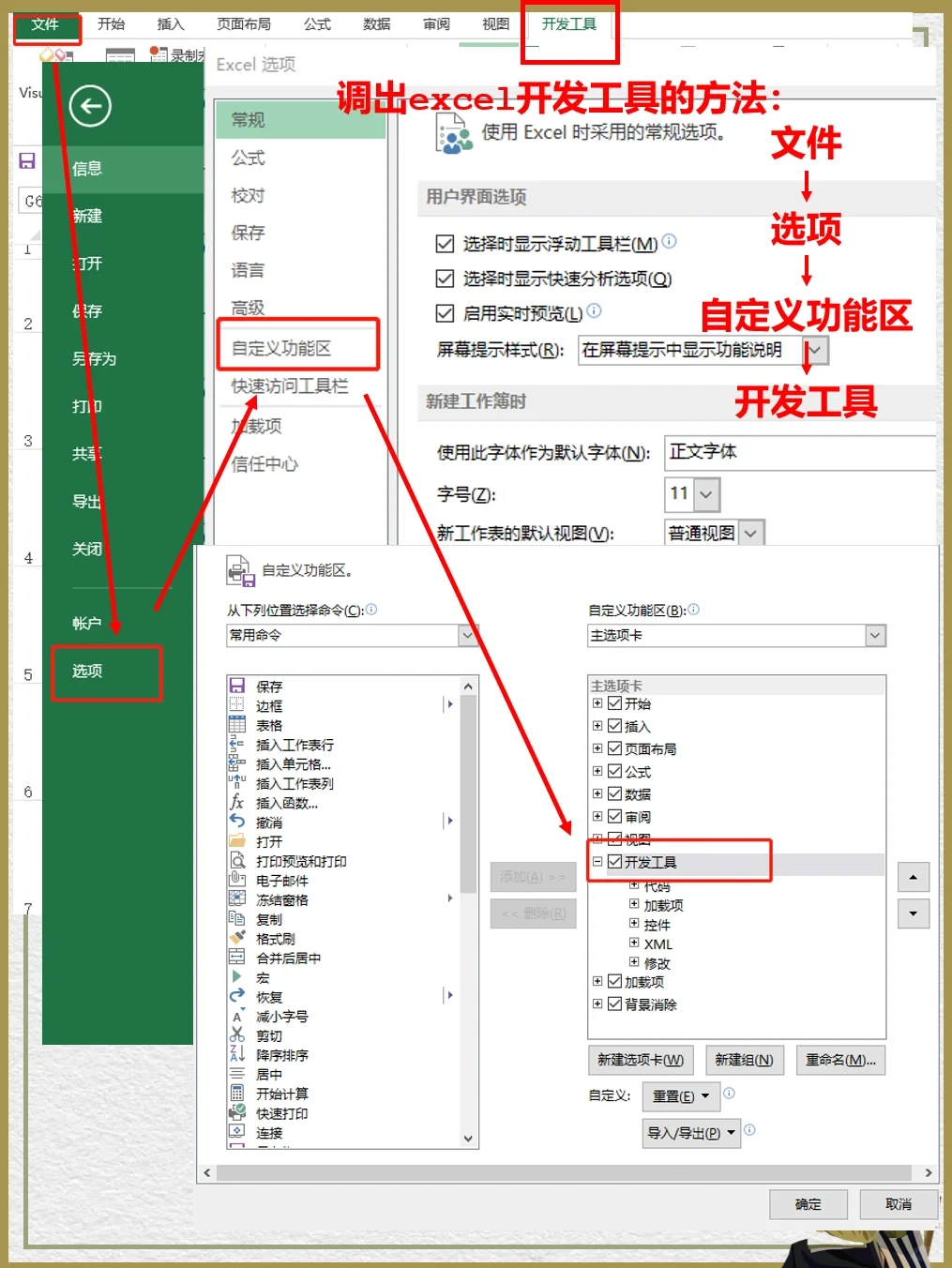Choose 插入工作表行 command icon

point(237,744)
